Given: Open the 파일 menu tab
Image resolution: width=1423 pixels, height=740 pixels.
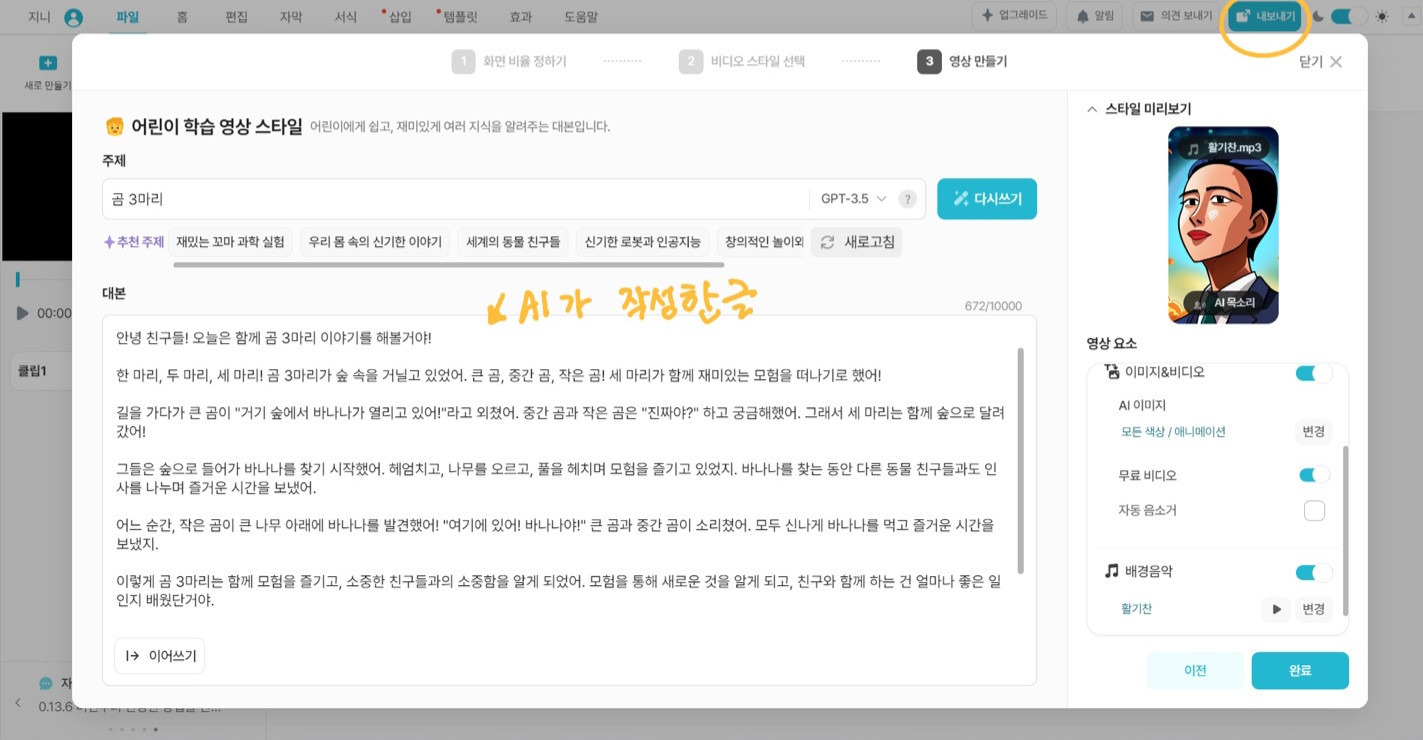Looking at the screenshot, I should coord(128,17).
